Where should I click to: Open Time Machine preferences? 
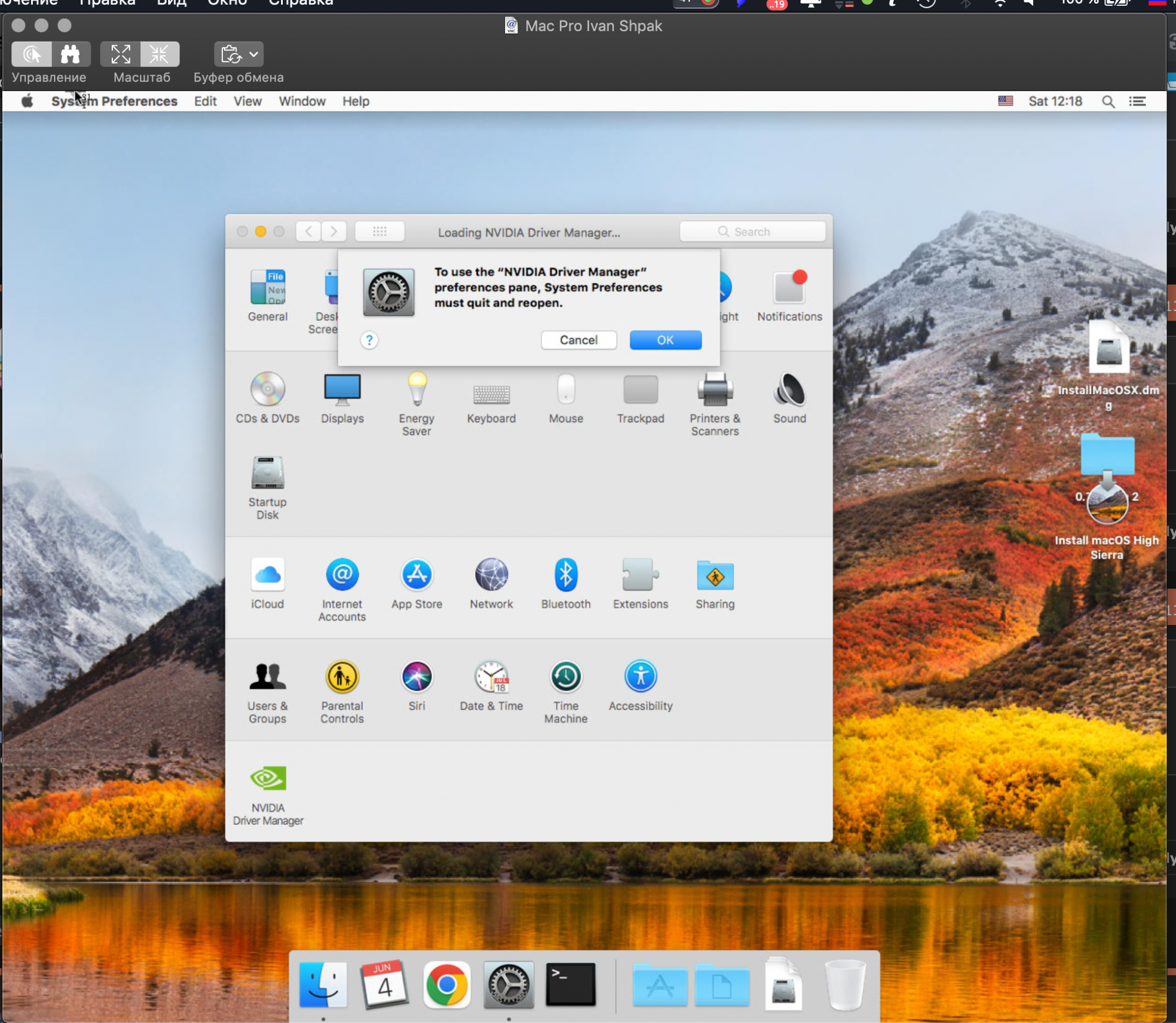[x=566, y=691]
